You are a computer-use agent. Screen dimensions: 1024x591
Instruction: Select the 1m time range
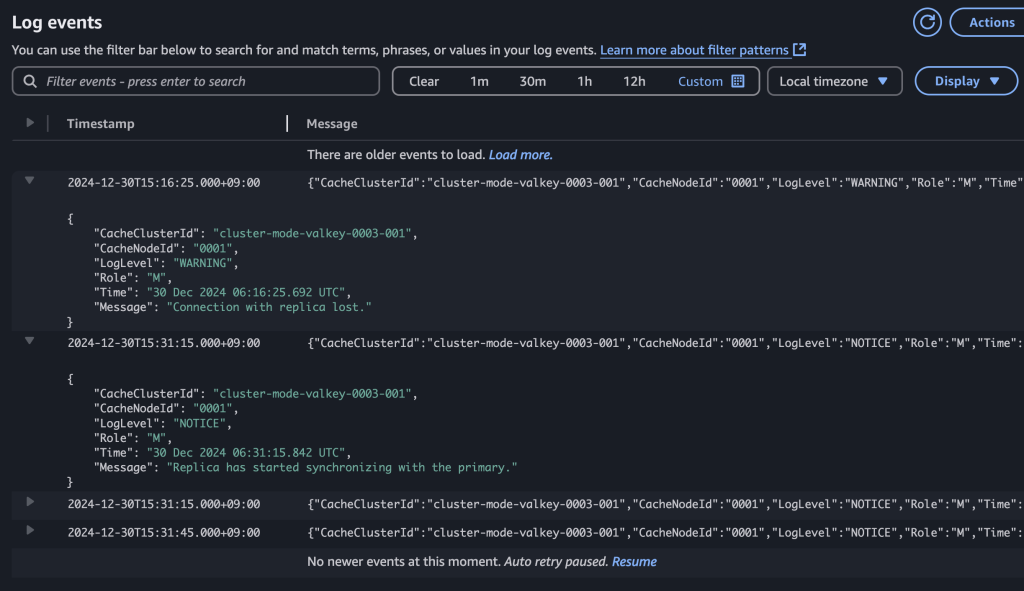pyautogui.click(x=479, y=81)
